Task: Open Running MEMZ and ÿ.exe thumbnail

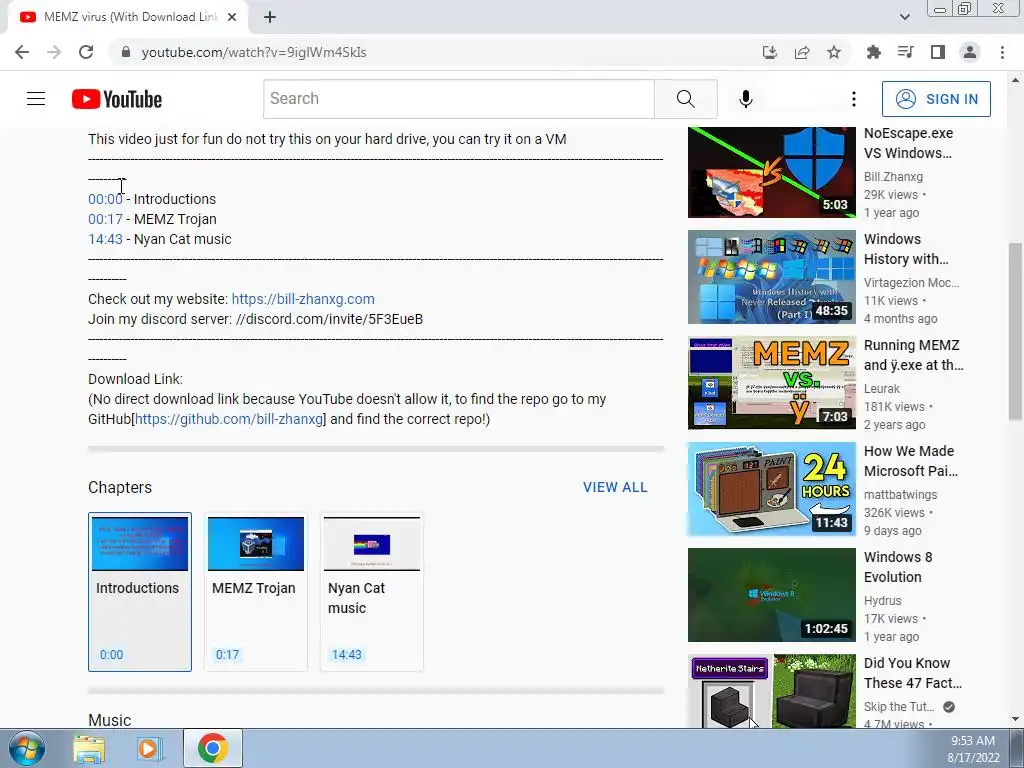Action: pyautogui.click(x=771, y=383)
